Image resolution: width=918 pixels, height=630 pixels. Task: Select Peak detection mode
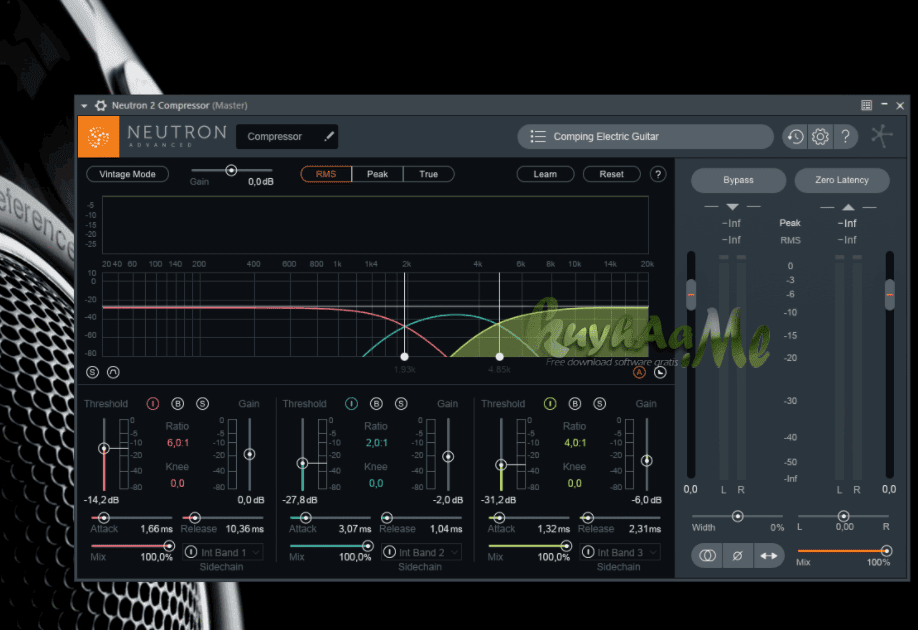pos(378,174)
